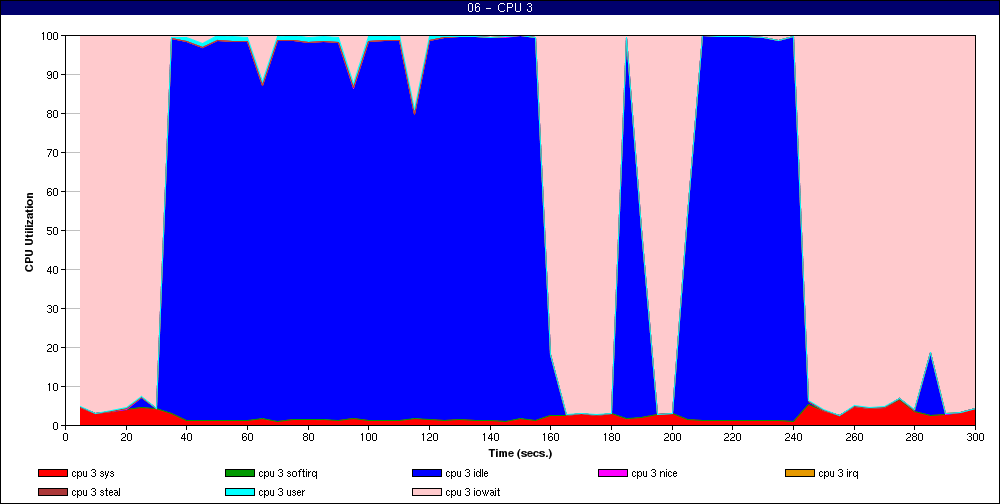Click the 300 tick on the time axis

(x=975, y=437)
